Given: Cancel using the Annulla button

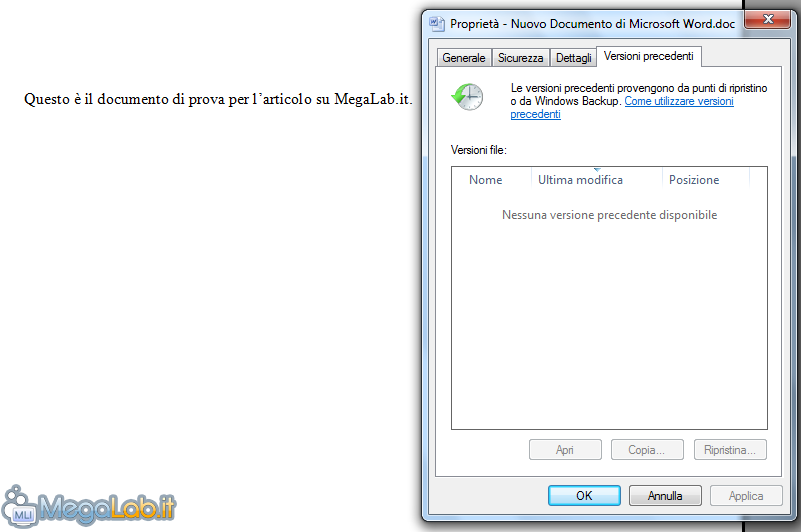Looking at the screenshot, I should (x=665, y=495).
